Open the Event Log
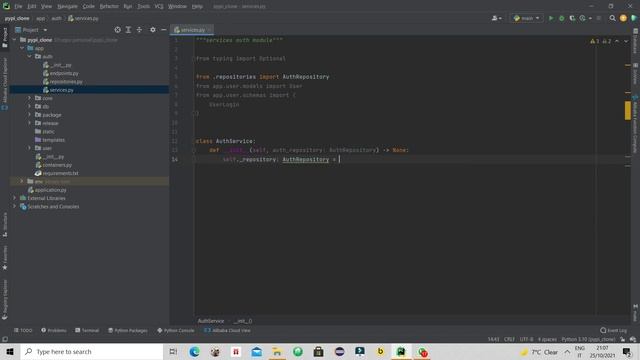 pos(613,330)
